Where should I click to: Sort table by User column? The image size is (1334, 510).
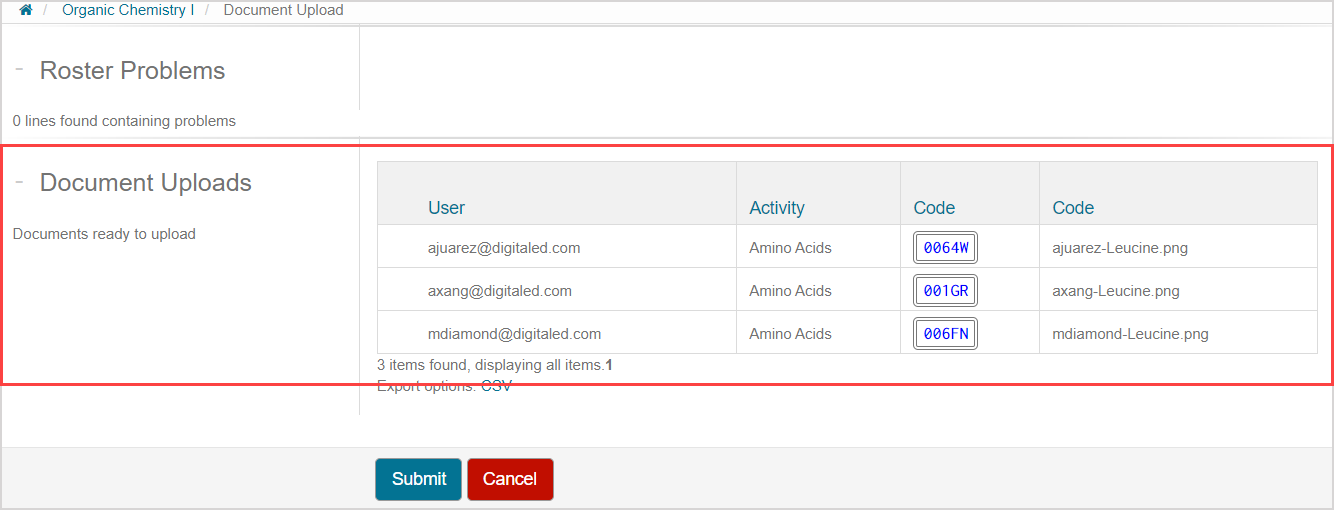click(x=446, y=208)
